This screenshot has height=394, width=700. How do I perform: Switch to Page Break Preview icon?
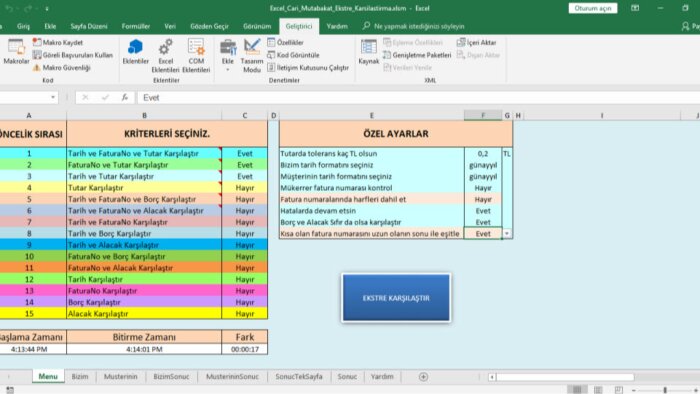[618, 390]
